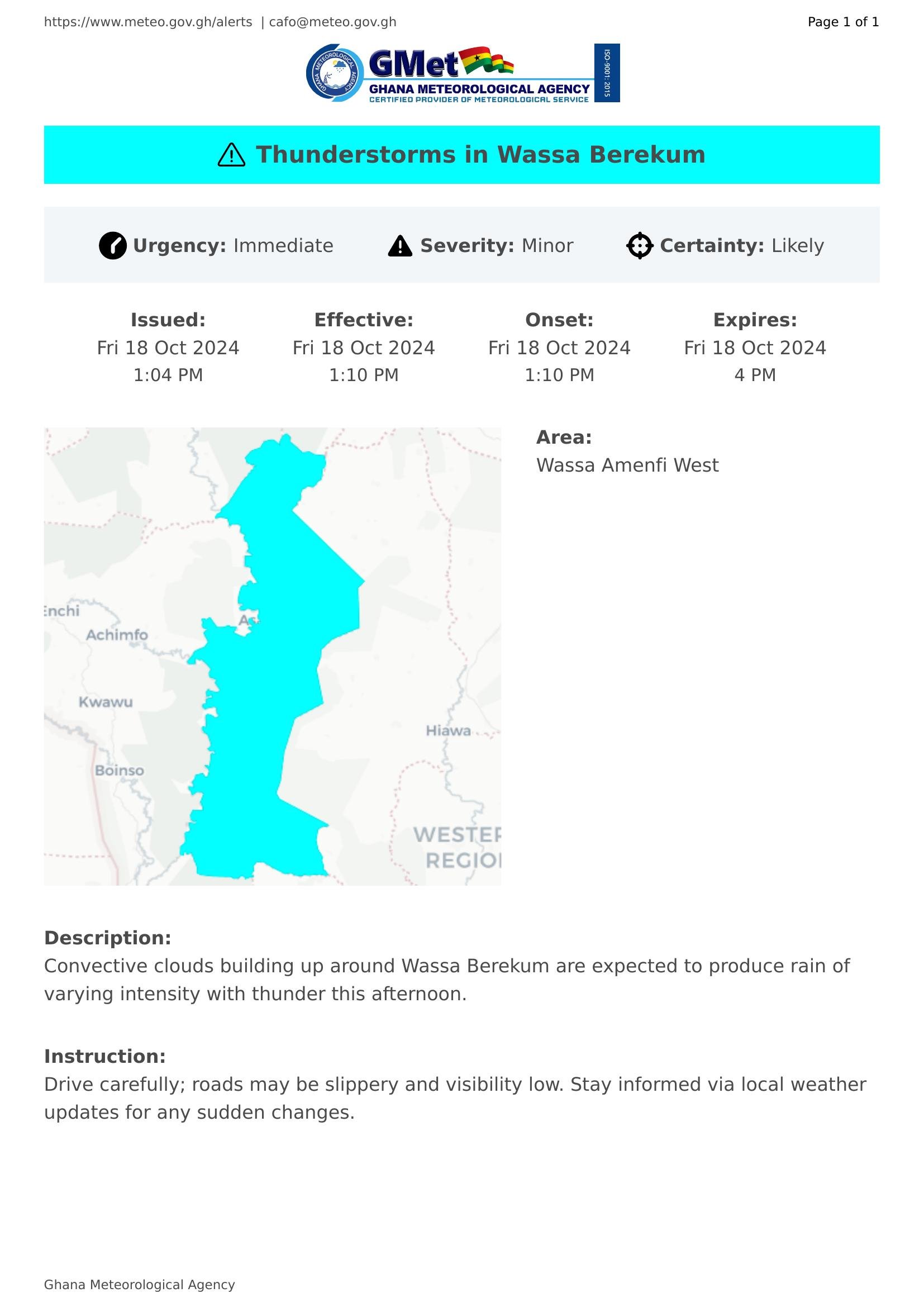
Task: Click the ISO-9001 badge beside logo
Action: (x=607, y=73)
